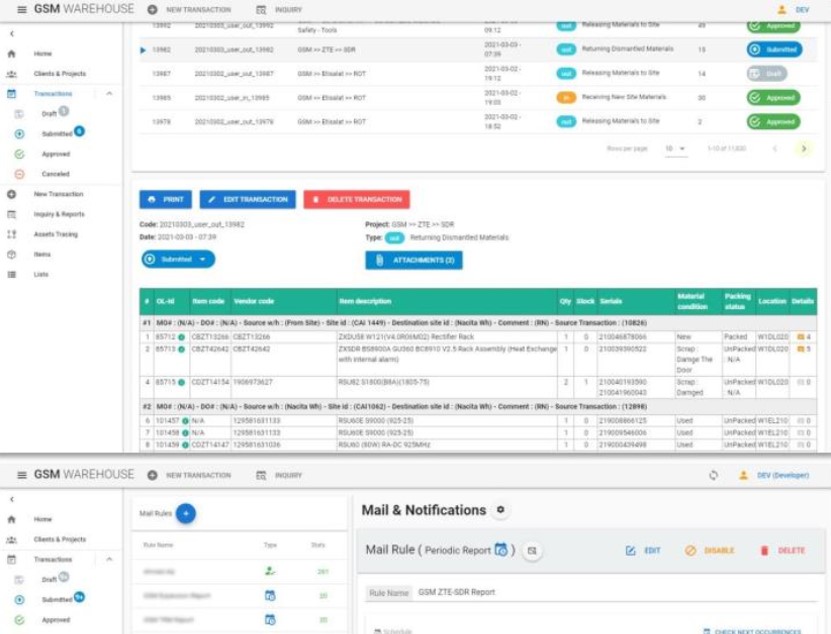The height and width of the screenshot is (634, 831).
Task: Click the Print button
Action: 165,200
